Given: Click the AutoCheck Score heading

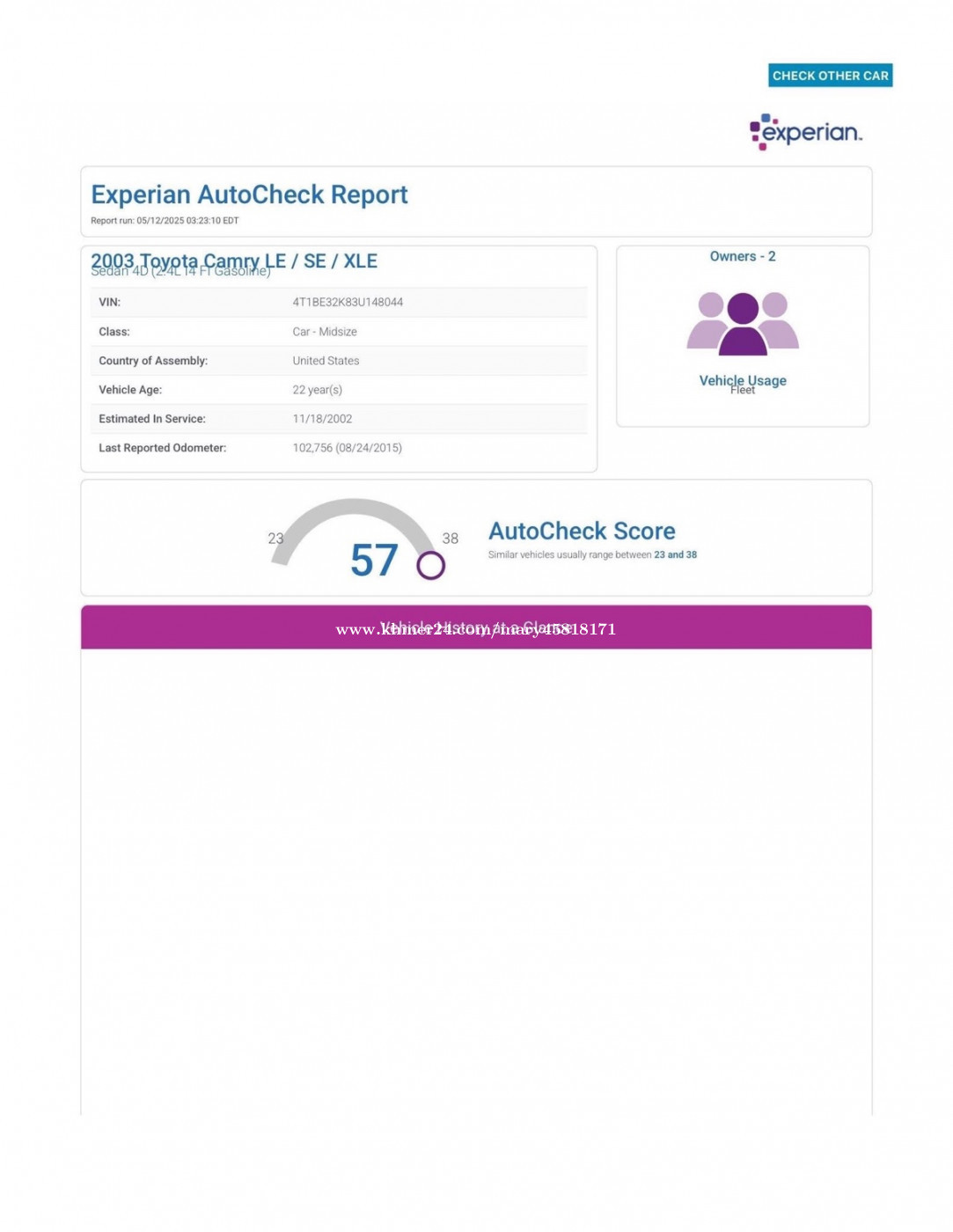Looking at the screenshot, I should tap(582, 531).
